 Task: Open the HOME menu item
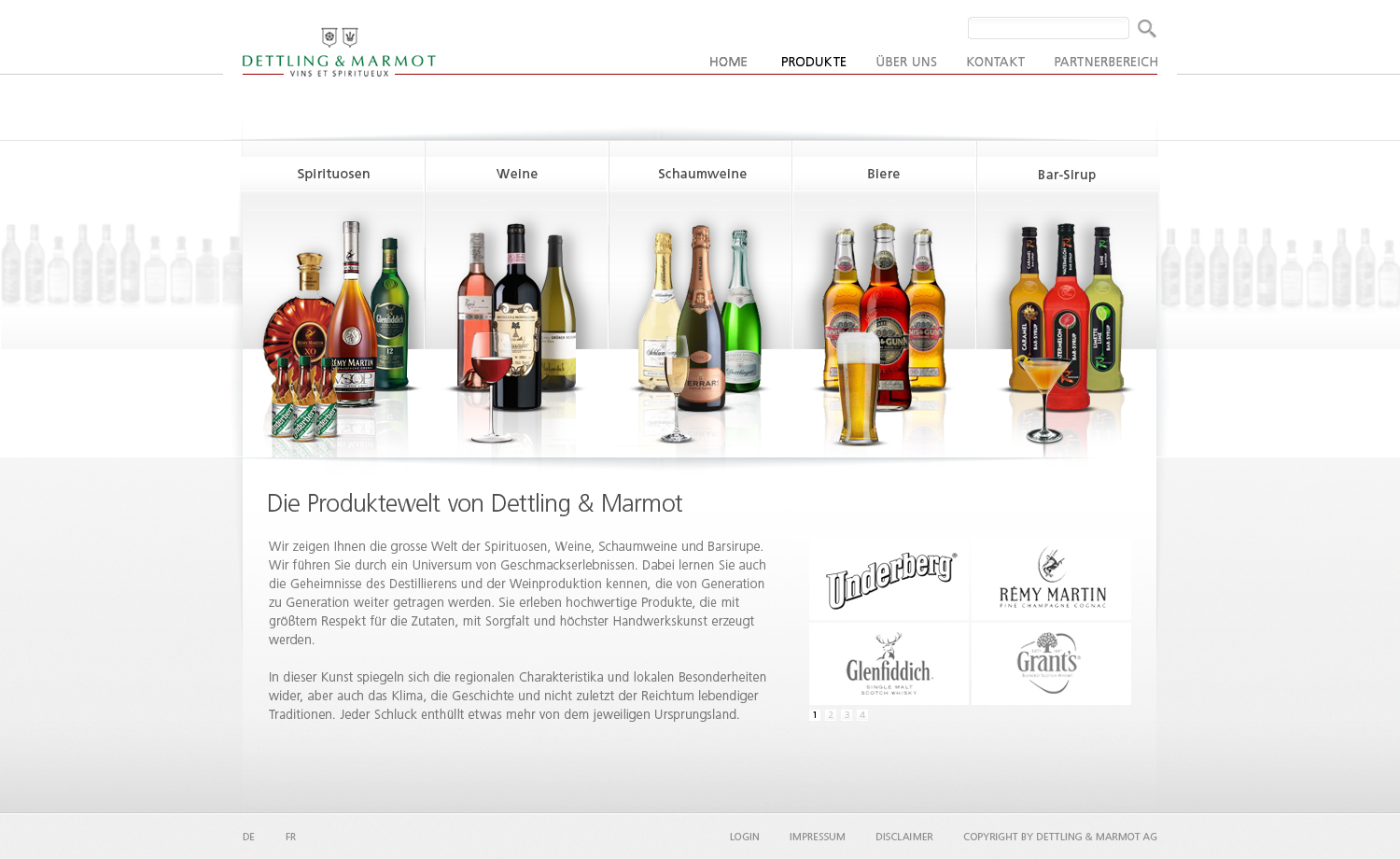pos(728,63)
